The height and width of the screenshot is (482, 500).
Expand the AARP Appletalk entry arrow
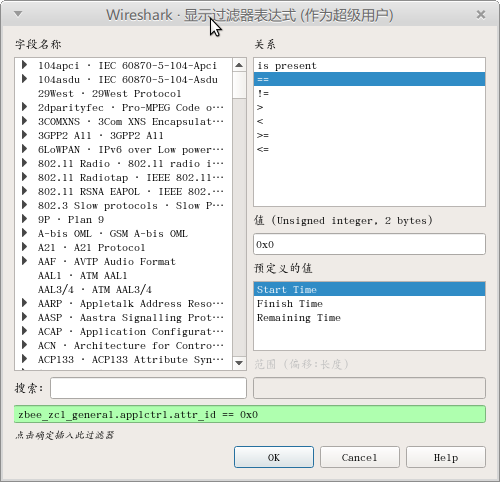click(x=24, y=303)
